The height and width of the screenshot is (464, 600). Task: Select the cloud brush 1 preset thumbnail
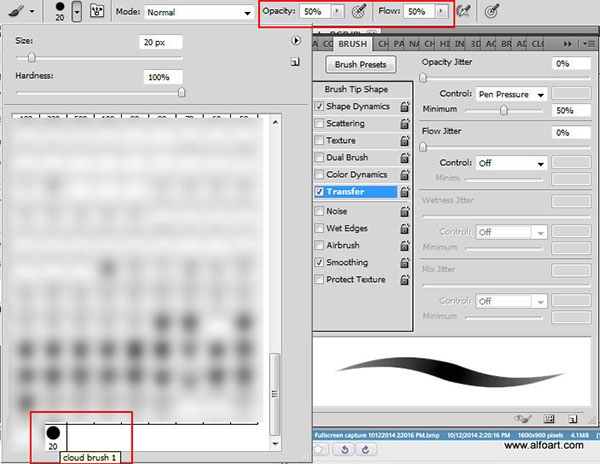point(53,438)
